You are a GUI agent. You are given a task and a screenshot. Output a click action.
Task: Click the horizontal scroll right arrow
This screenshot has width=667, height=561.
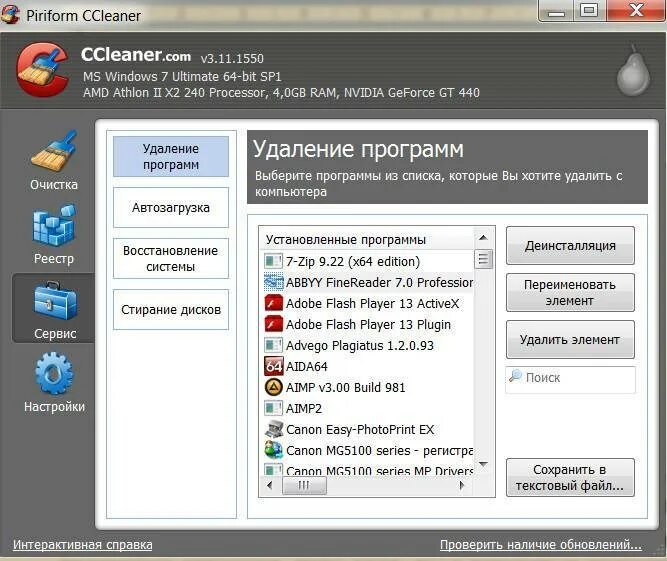point(462,485)
